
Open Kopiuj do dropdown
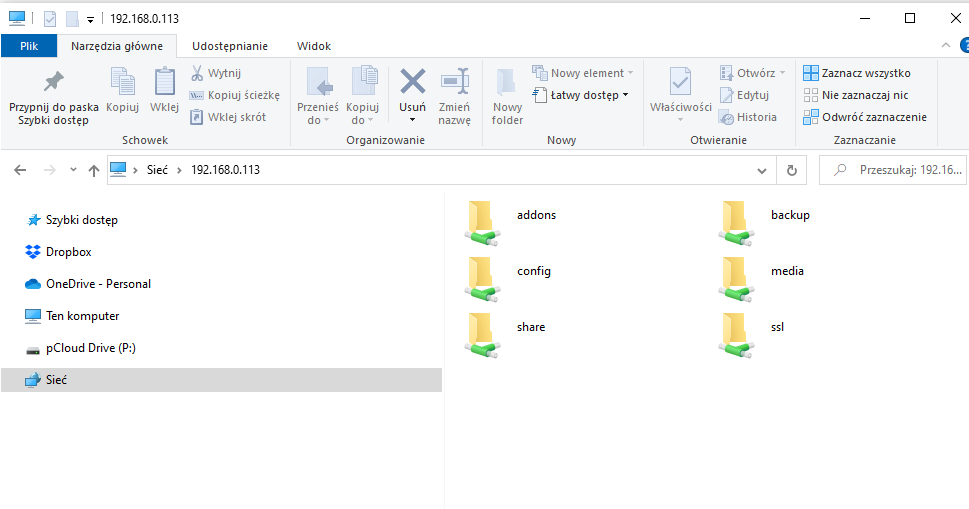click(x=362, y=96)
